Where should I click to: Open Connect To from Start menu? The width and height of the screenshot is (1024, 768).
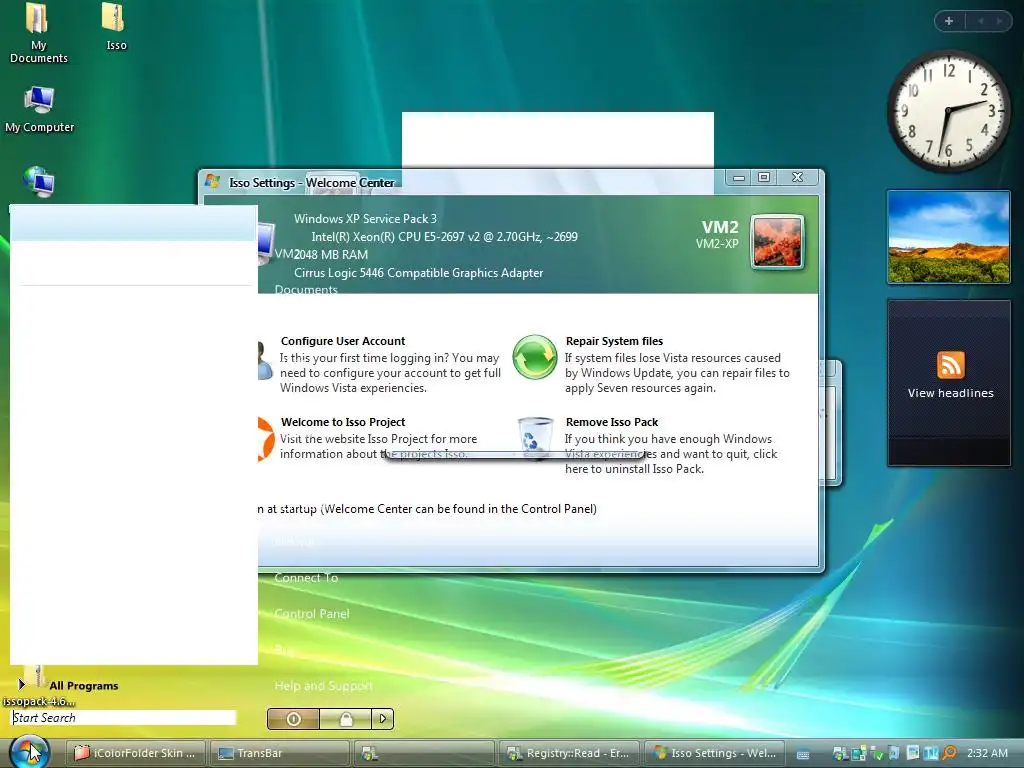306,578
